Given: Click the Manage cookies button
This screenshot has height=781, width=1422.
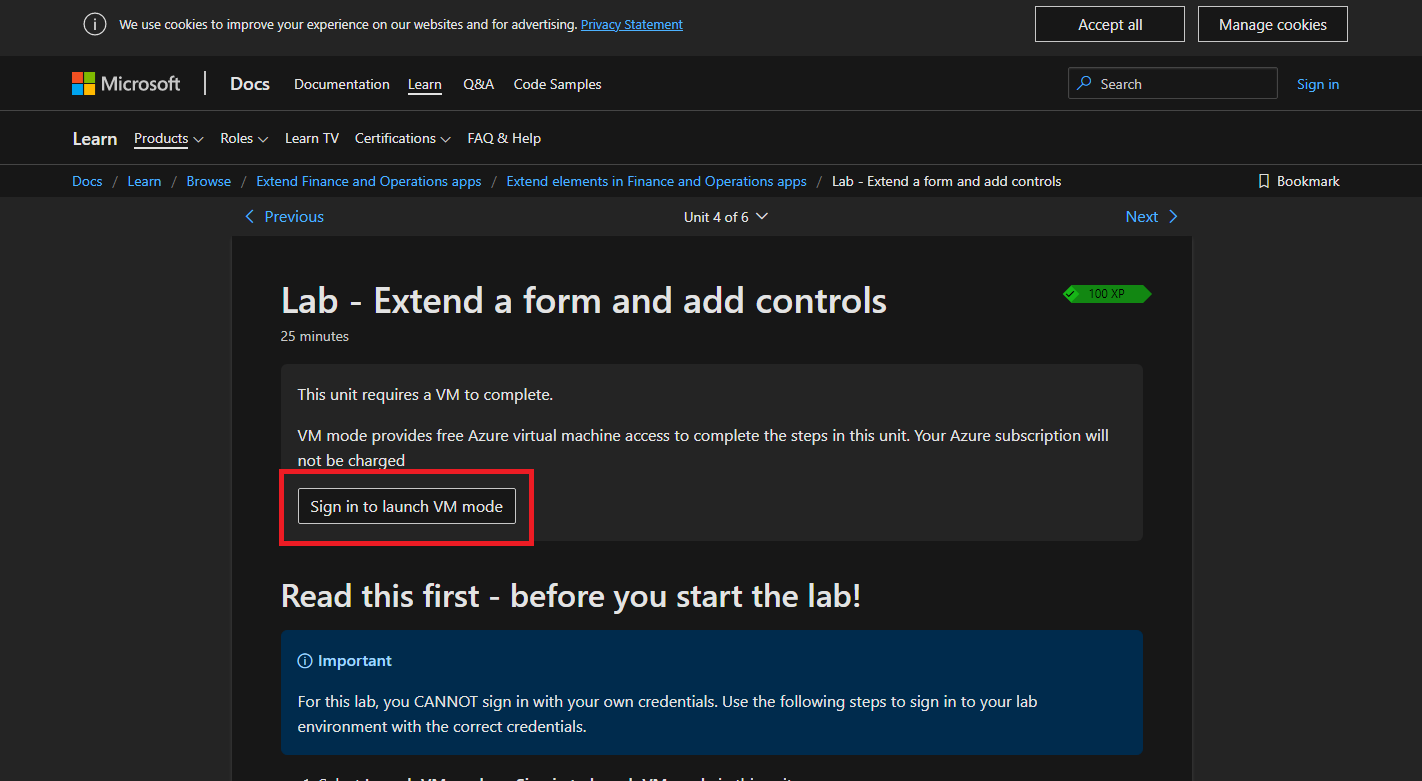Looking at the screenshot, I should [1273, 24].
